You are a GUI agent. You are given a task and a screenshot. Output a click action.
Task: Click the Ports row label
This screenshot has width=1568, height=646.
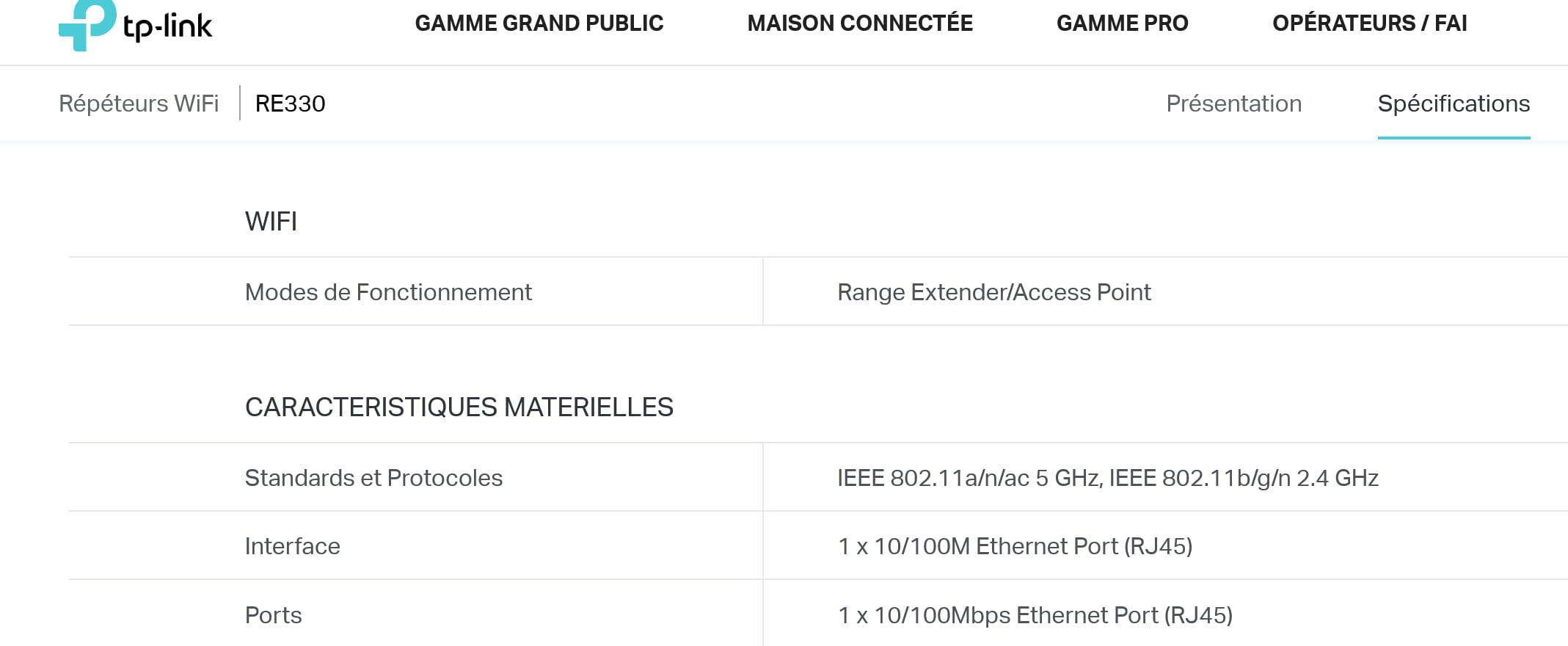(273, 615)
